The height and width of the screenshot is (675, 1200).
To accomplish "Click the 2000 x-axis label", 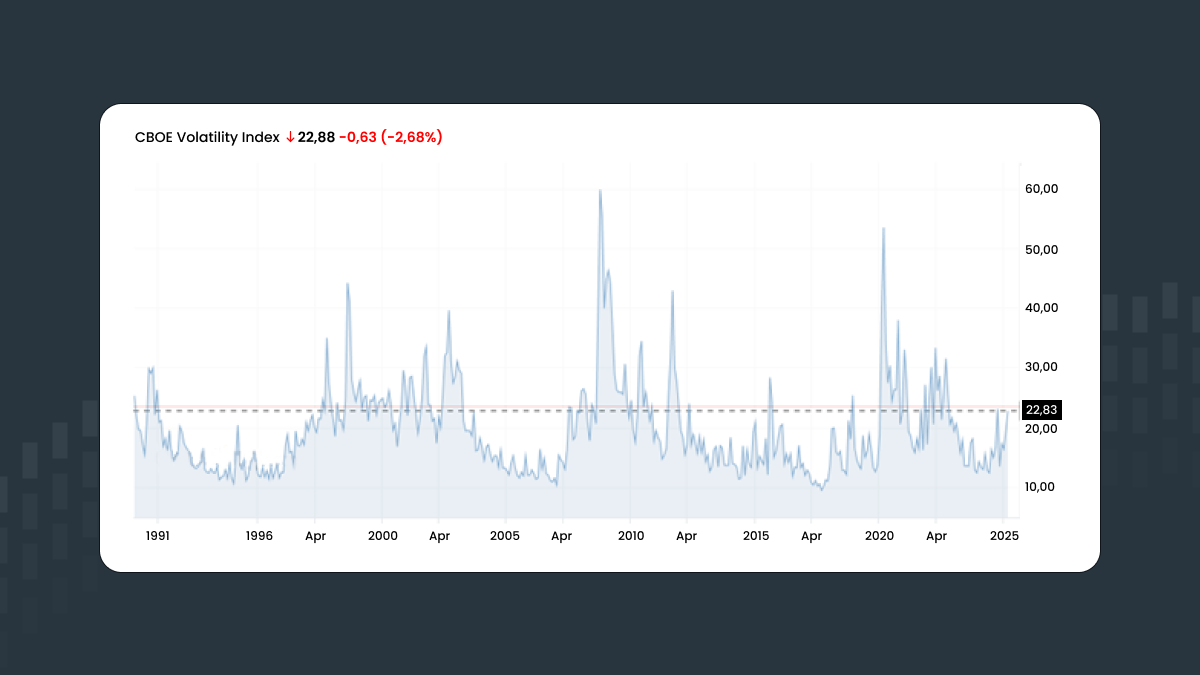I will (x=383, y=536).
